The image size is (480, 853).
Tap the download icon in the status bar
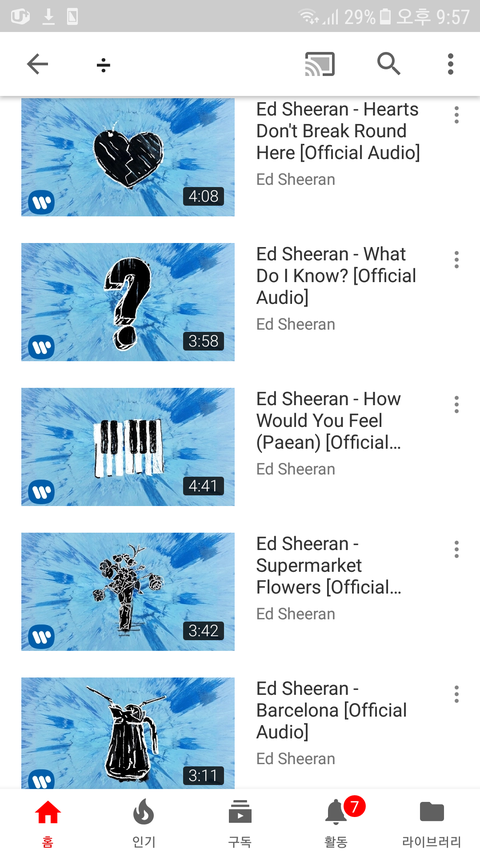coord(48,17)
